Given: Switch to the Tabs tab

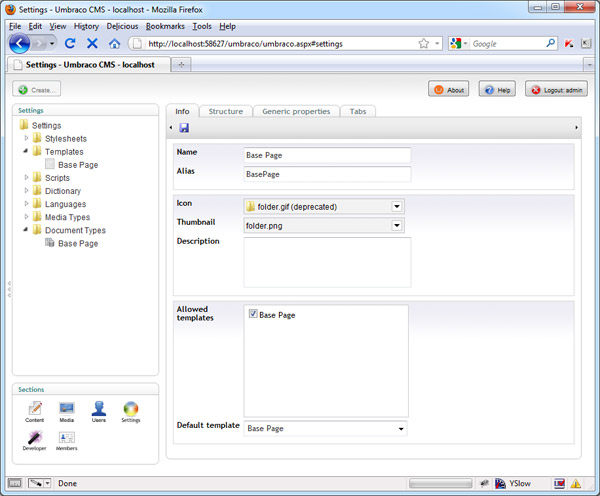Looking at the screenshot, I should click(358, 111).
